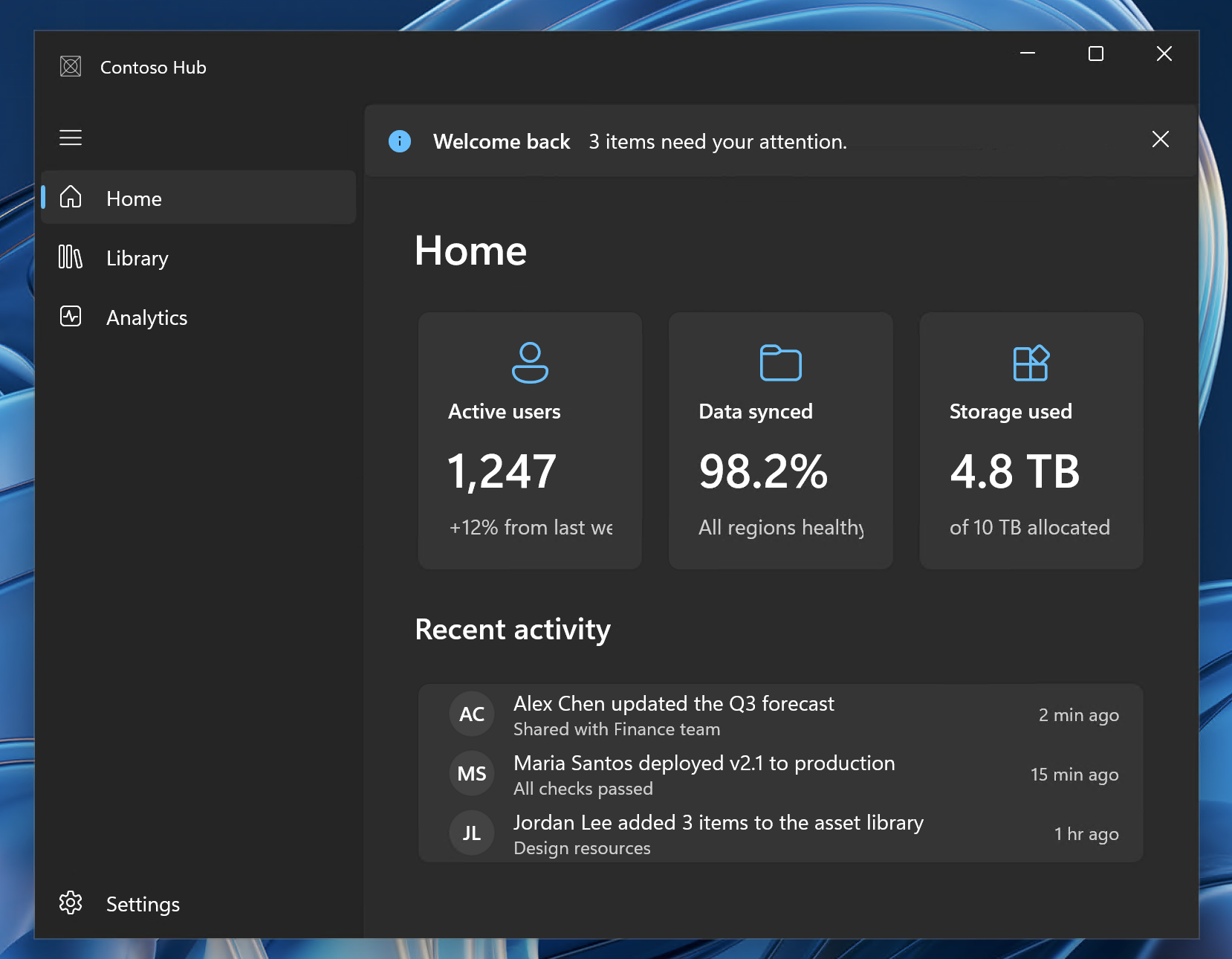This screenshot has height=959, width=1232.
Task: Click 'Shared with Finance team' subtitle
Action: 617,729
